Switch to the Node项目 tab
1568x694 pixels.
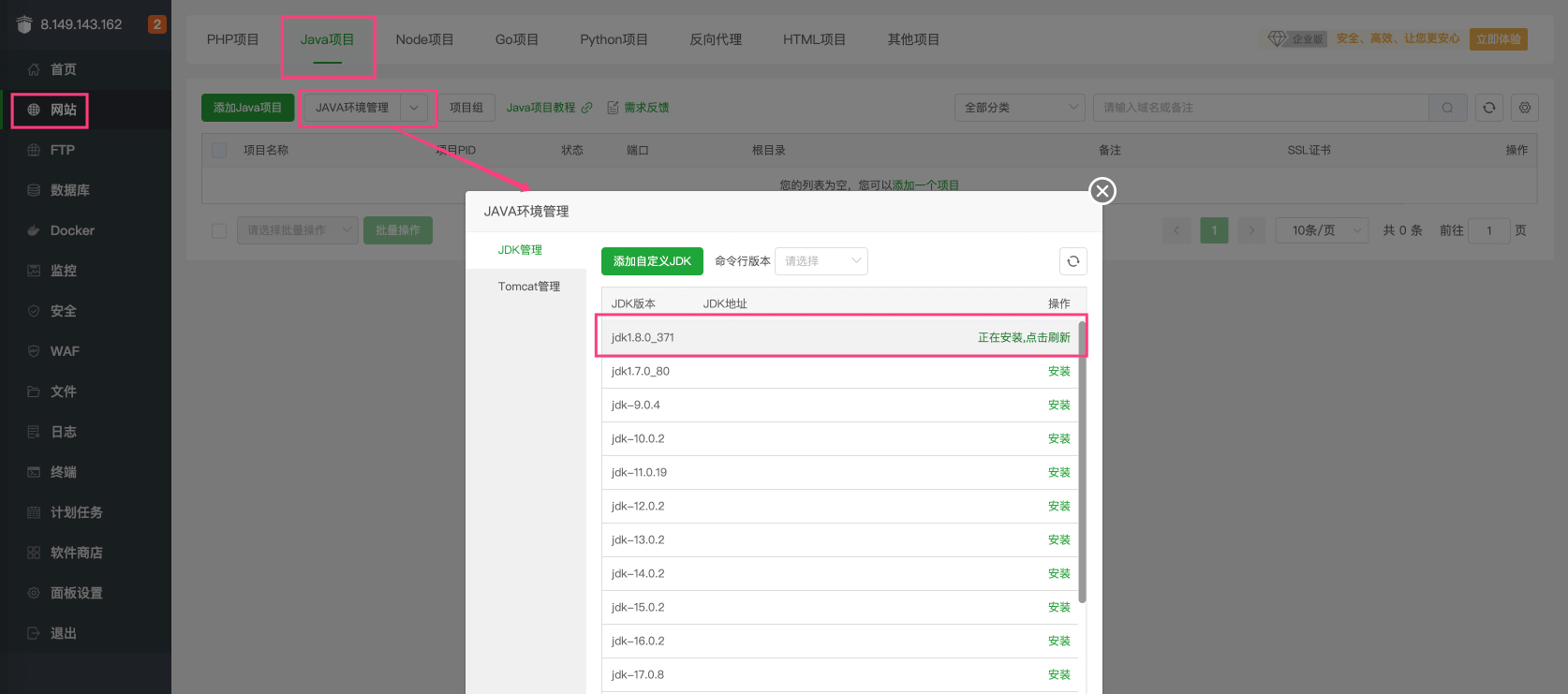[424, 39]
